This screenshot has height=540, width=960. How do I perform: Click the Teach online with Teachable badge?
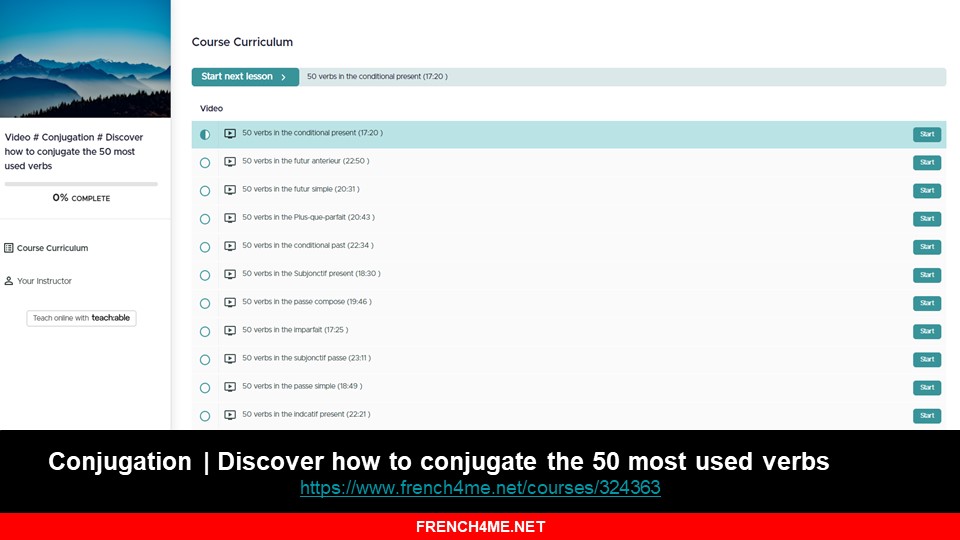(x=81, y=318)
